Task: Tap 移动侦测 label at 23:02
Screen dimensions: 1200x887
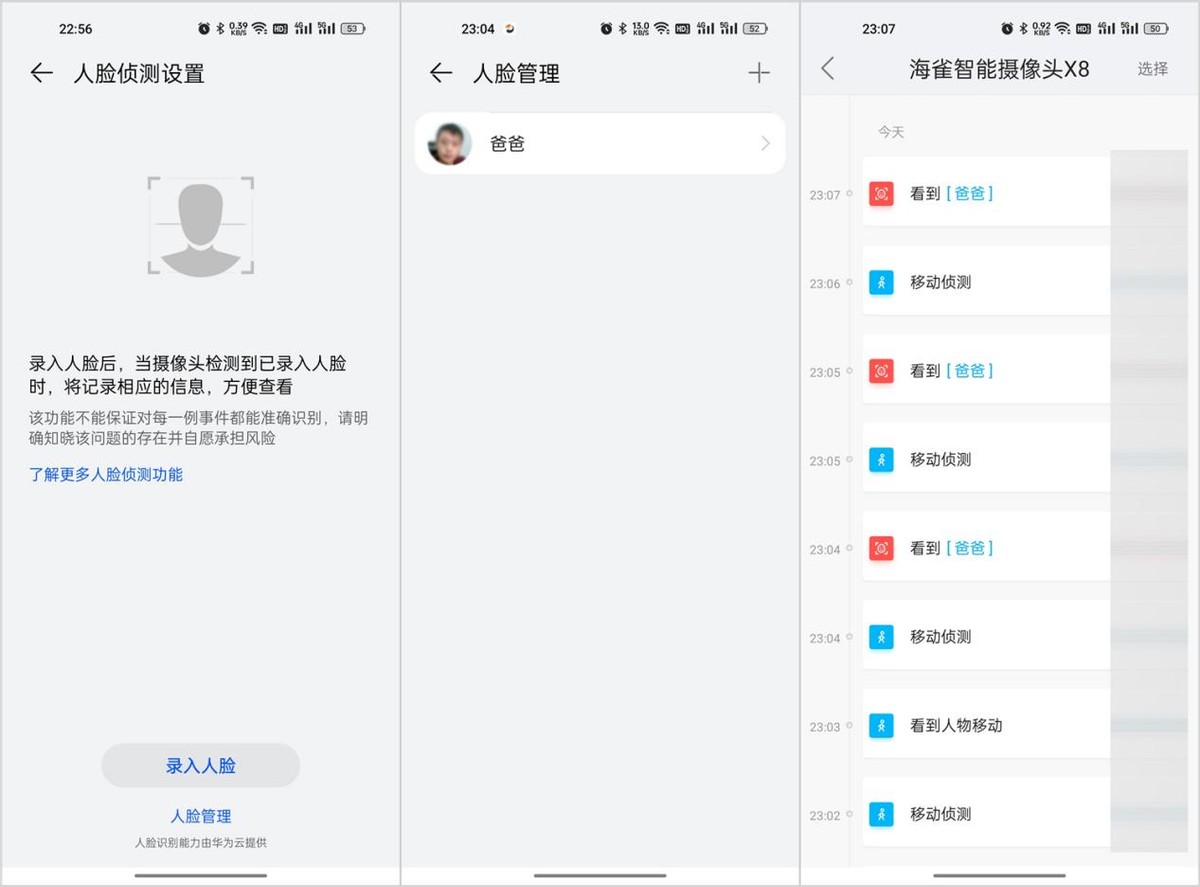Action: click(x=940, y=814)
